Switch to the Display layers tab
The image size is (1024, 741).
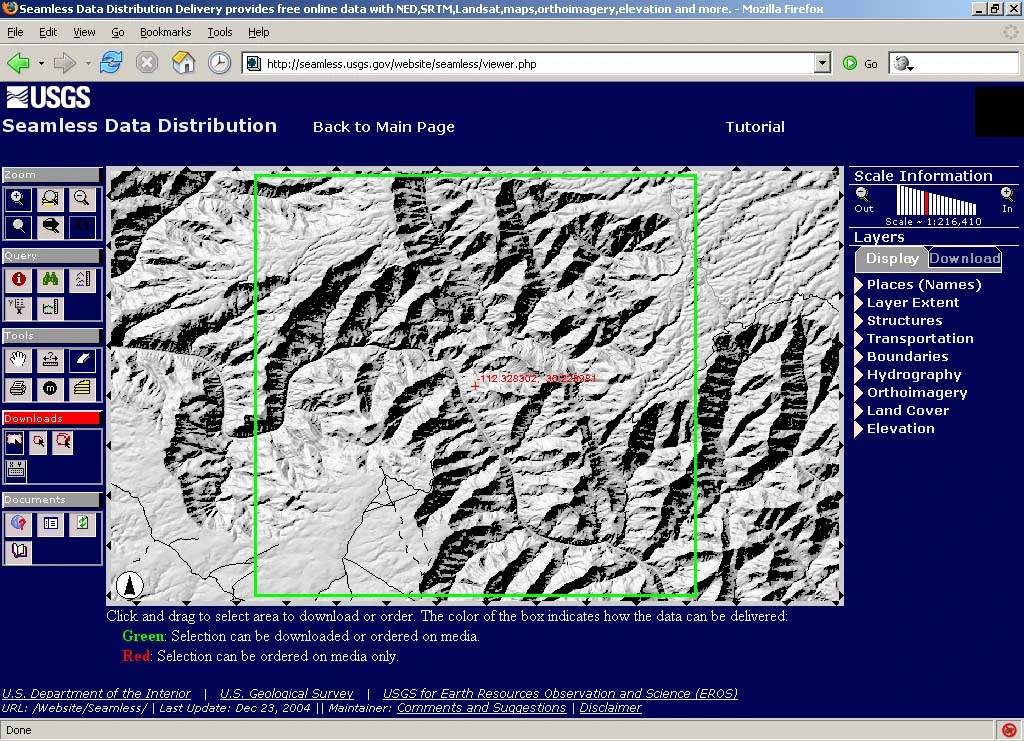point(891,259)
